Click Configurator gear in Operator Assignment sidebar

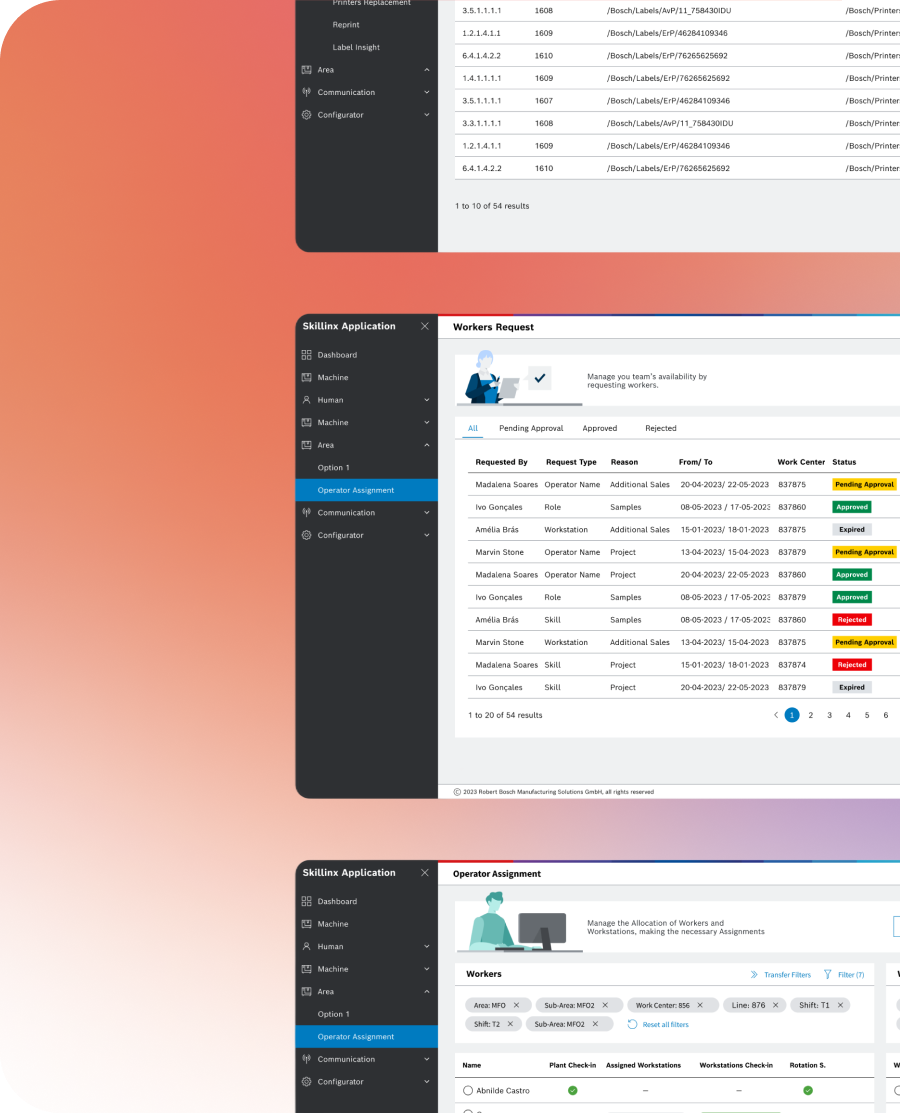coord(307,1082)
